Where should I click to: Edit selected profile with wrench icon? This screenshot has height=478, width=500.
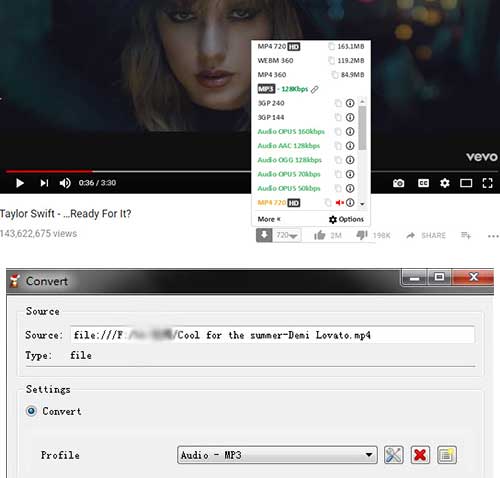click(394, 455)
